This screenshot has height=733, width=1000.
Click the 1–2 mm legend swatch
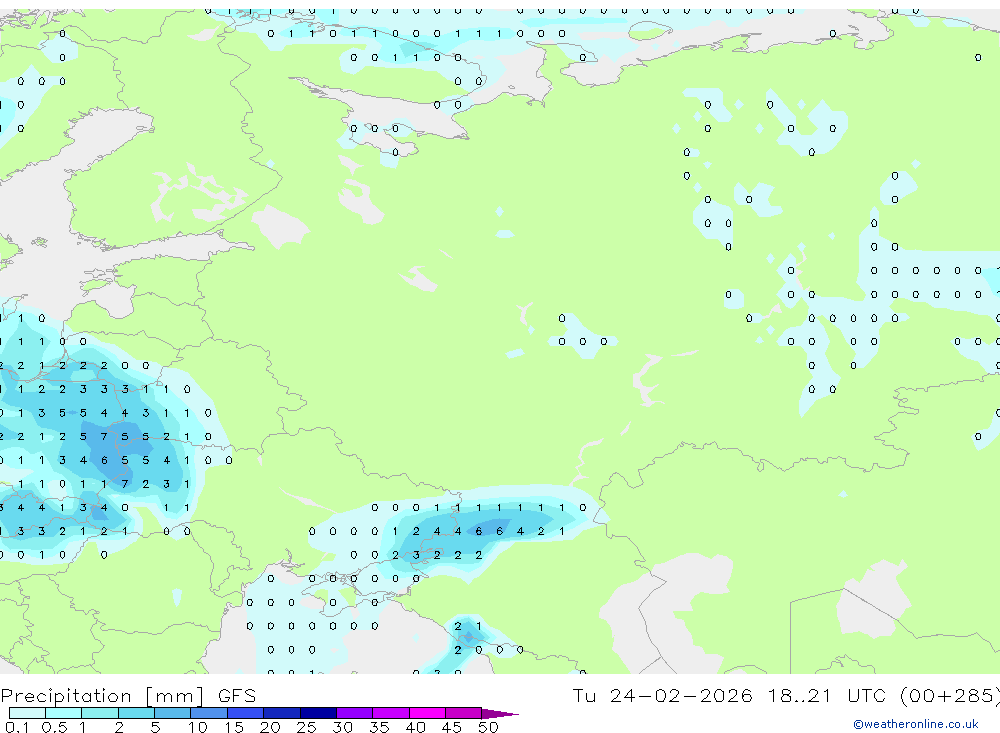tap(100, 713)
